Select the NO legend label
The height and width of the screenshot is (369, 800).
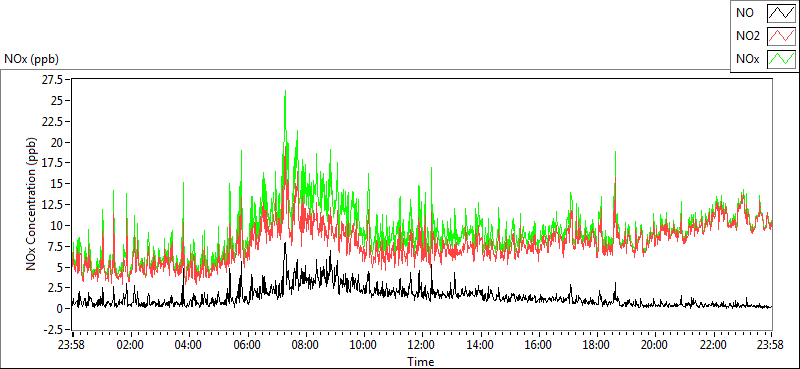pos(745,13)
